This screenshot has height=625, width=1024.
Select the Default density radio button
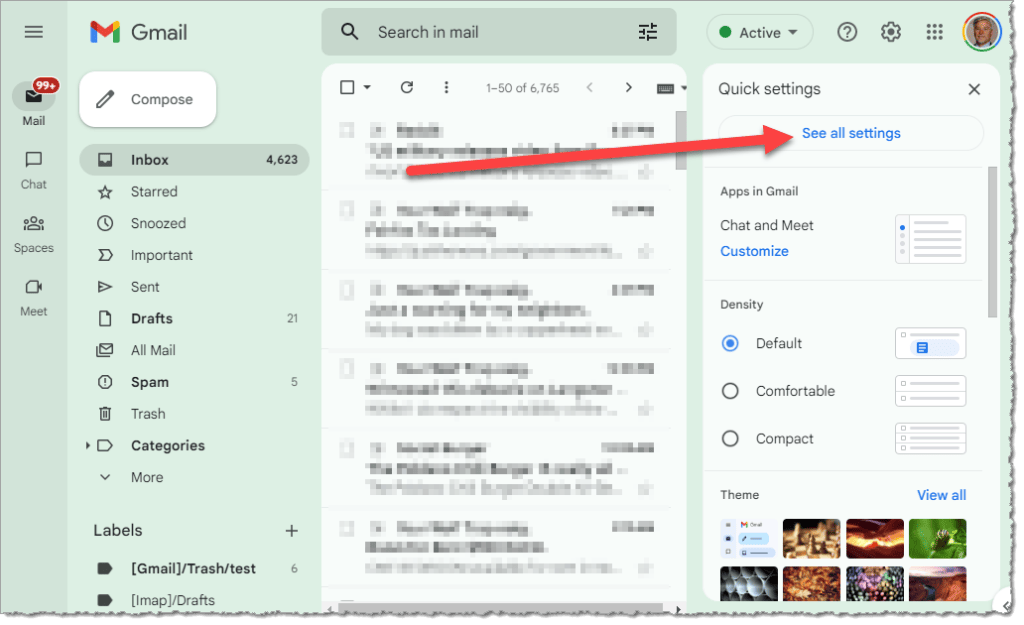[x=730, y=343]
